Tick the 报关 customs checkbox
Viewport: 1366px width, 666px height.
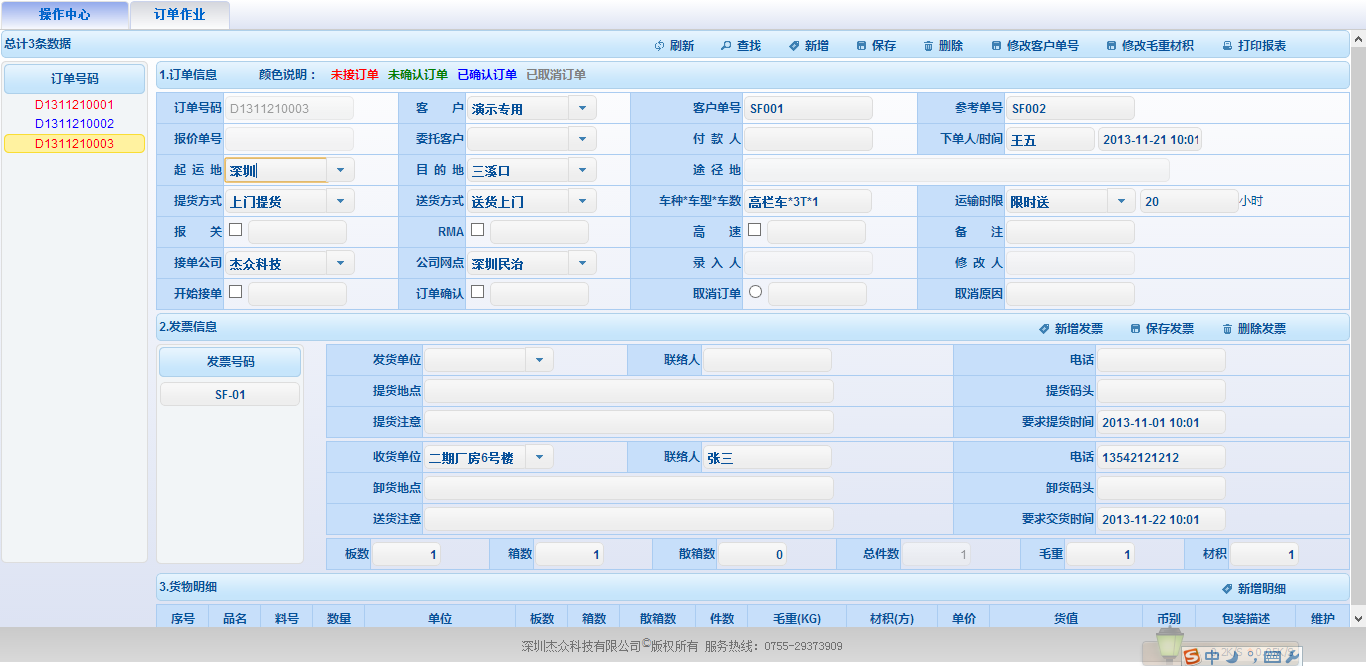[x=236, y=230]
